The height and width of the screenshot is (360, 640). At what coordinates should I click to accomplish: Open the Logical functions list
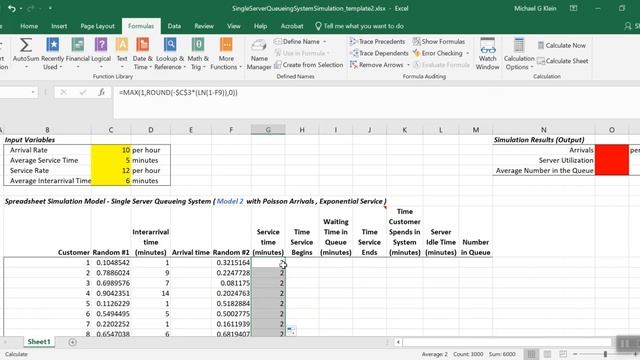[101, 53]
